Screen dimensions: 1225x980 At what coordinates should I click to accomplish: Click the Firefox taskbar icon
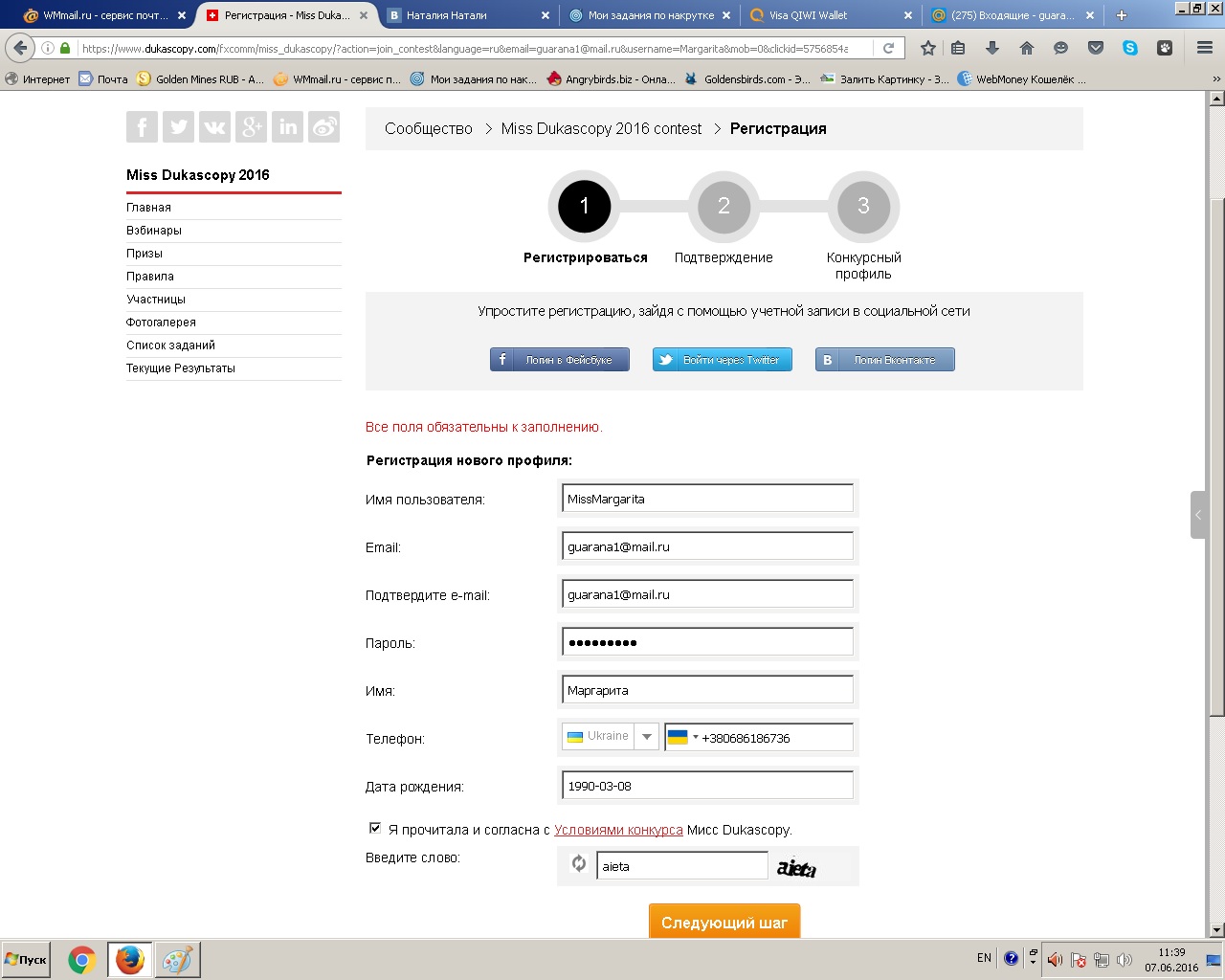point(129,959)
